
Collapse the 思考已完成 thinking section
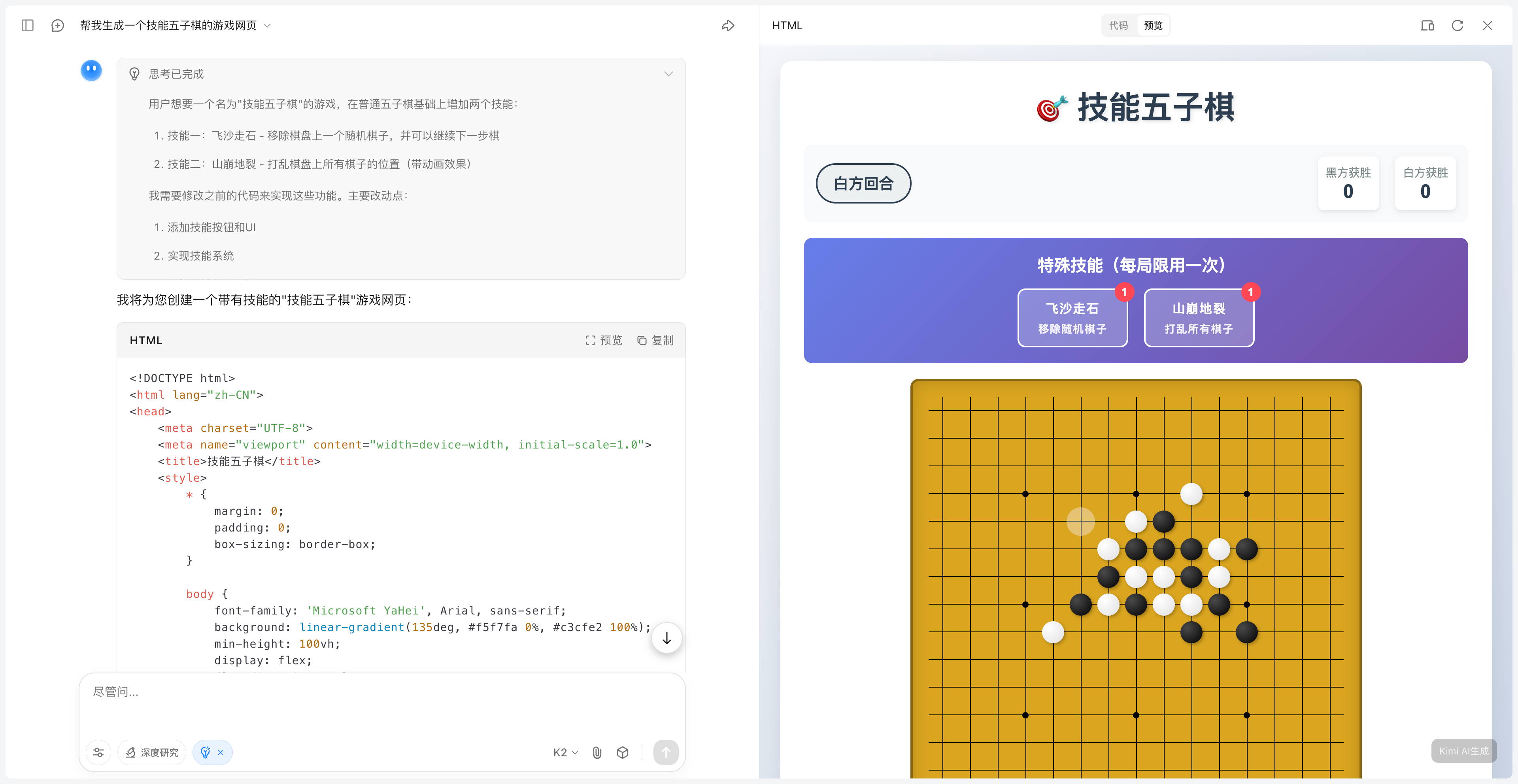tap(668, 73)
